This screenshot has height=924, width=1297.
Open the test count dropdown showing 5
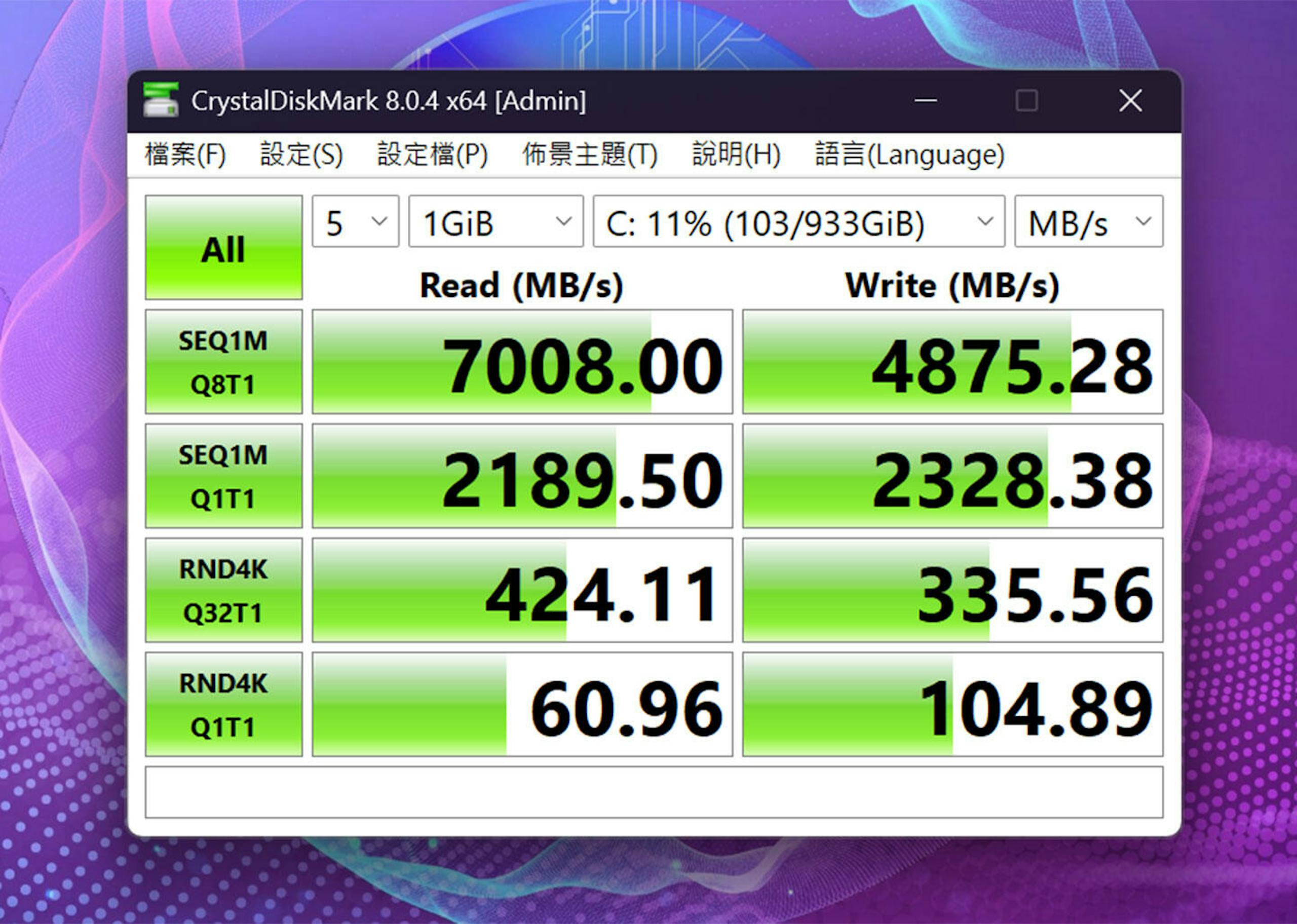[x=356, y=221]
